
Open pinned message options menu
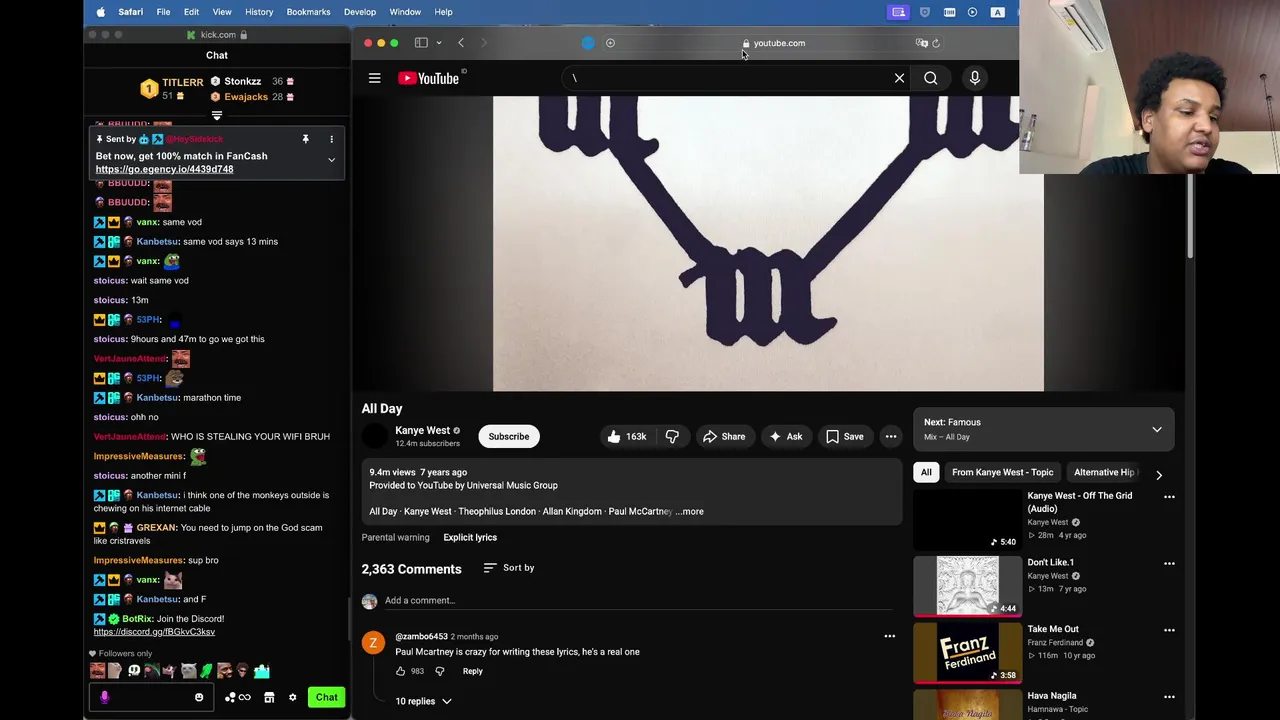click(x=331, y=139)
